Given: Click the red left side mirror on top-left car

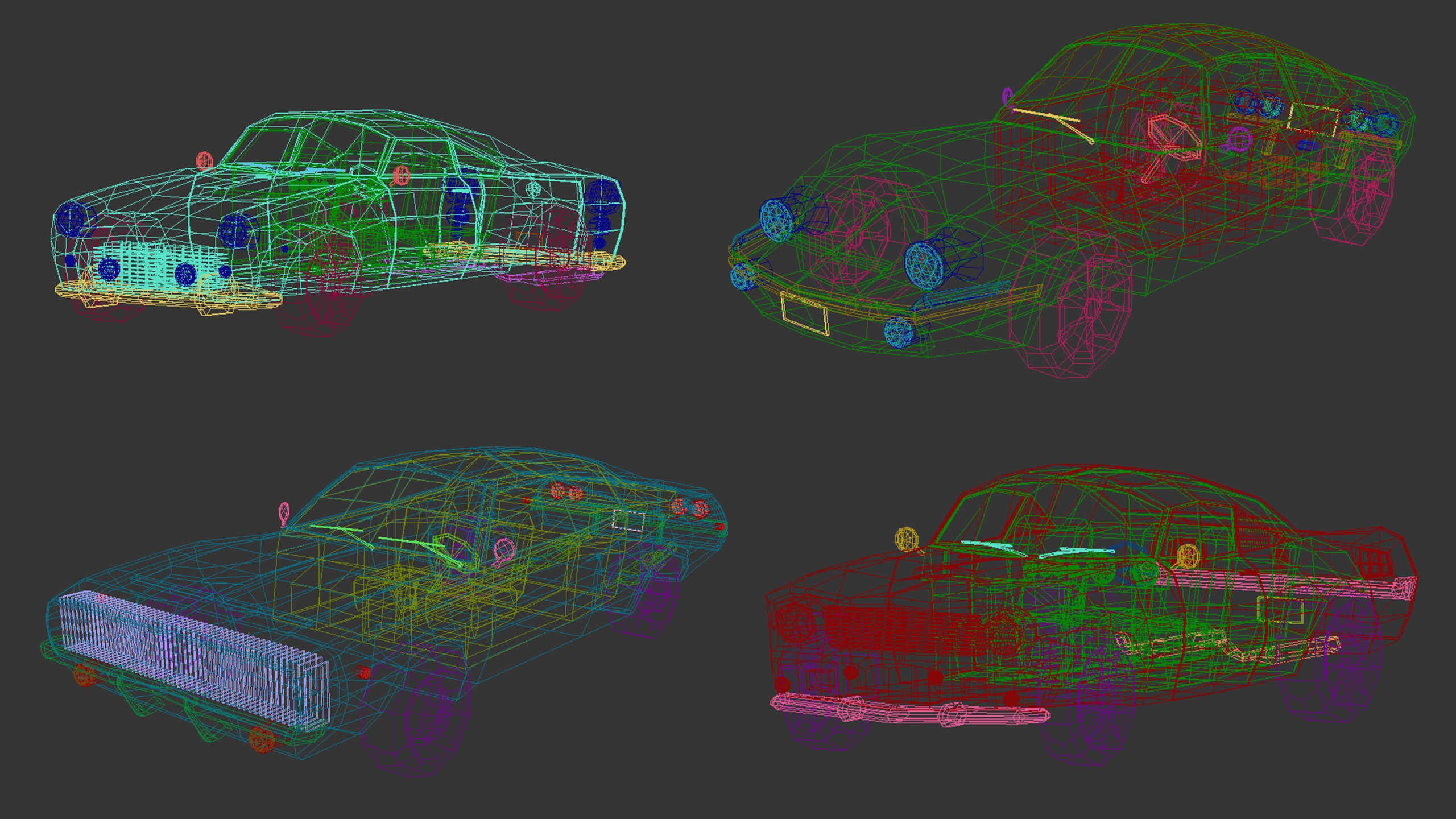Looking at the screenshot, I should 204,160.
